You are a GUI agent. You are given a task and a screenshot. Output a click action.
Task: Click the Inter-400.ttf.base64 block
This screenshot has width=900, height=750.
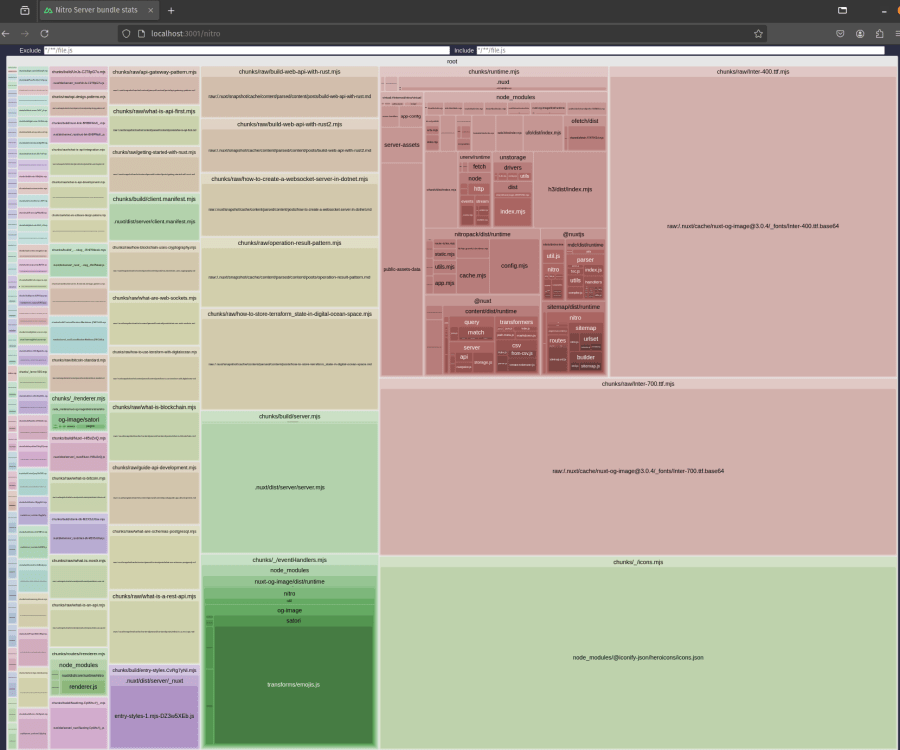753,226
